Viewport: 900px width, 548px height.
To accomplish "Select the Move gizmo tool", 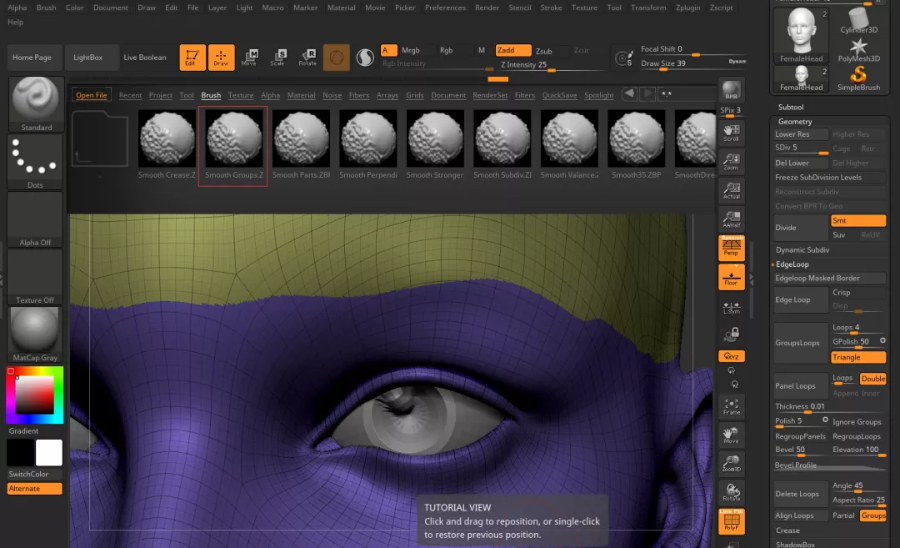I will click(x=250, y=57).
